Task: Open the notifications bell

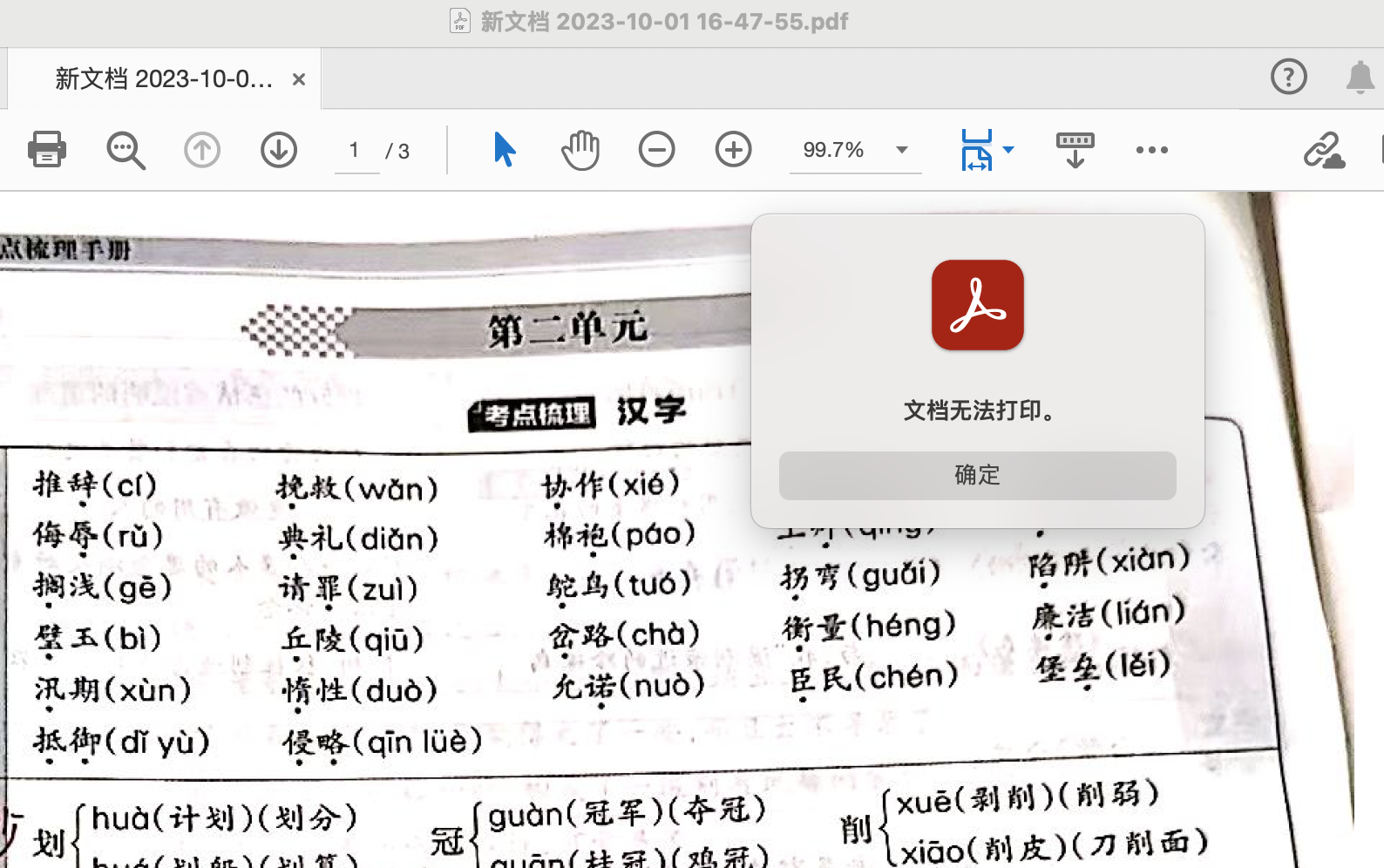Action: (1360, 77)
